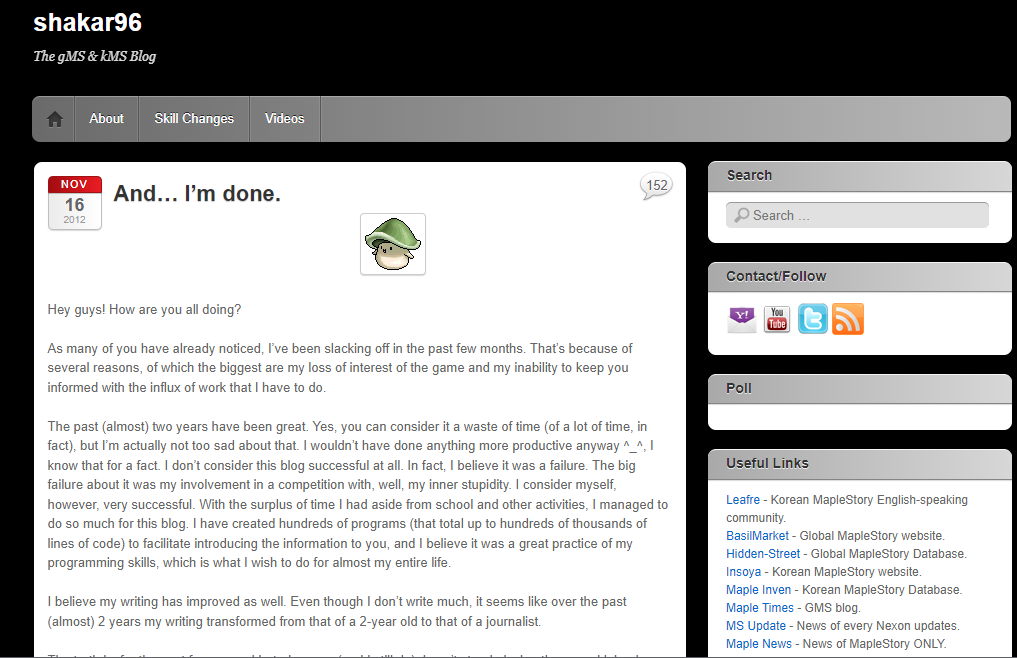This screenshot has width=1017, height=658.
Task: Open the YouTube channel icon
Action: tap(777, 319)
